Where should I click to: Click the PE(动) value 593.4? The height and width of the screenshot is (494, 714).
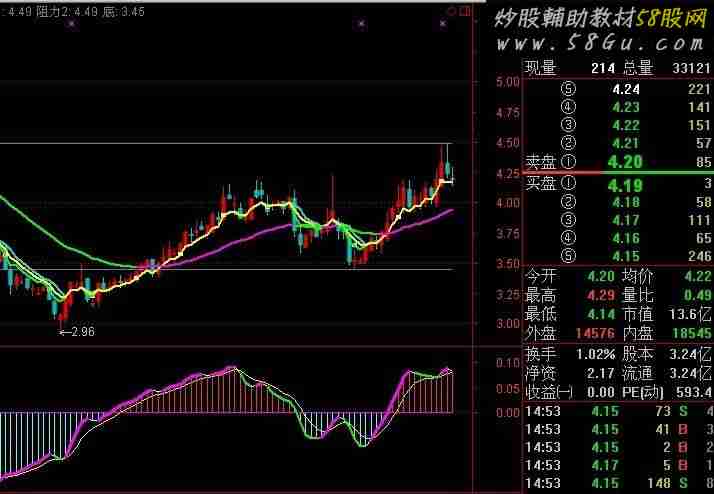pyautogui.click(x=695, y=392)
